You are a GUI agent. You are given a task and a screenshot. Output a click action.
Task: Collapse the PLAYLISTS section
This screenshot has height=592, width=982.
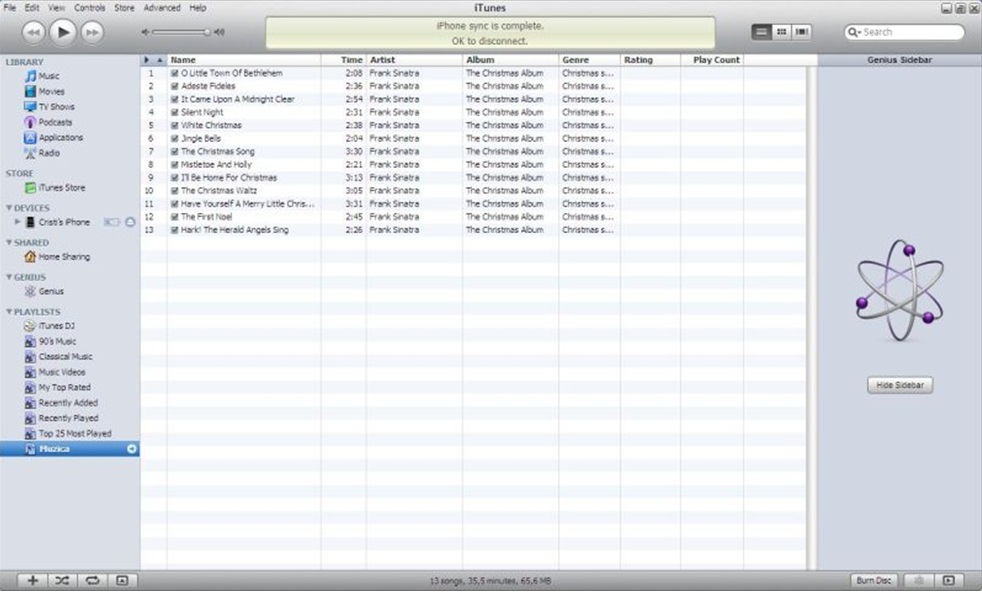coord(9,312)
